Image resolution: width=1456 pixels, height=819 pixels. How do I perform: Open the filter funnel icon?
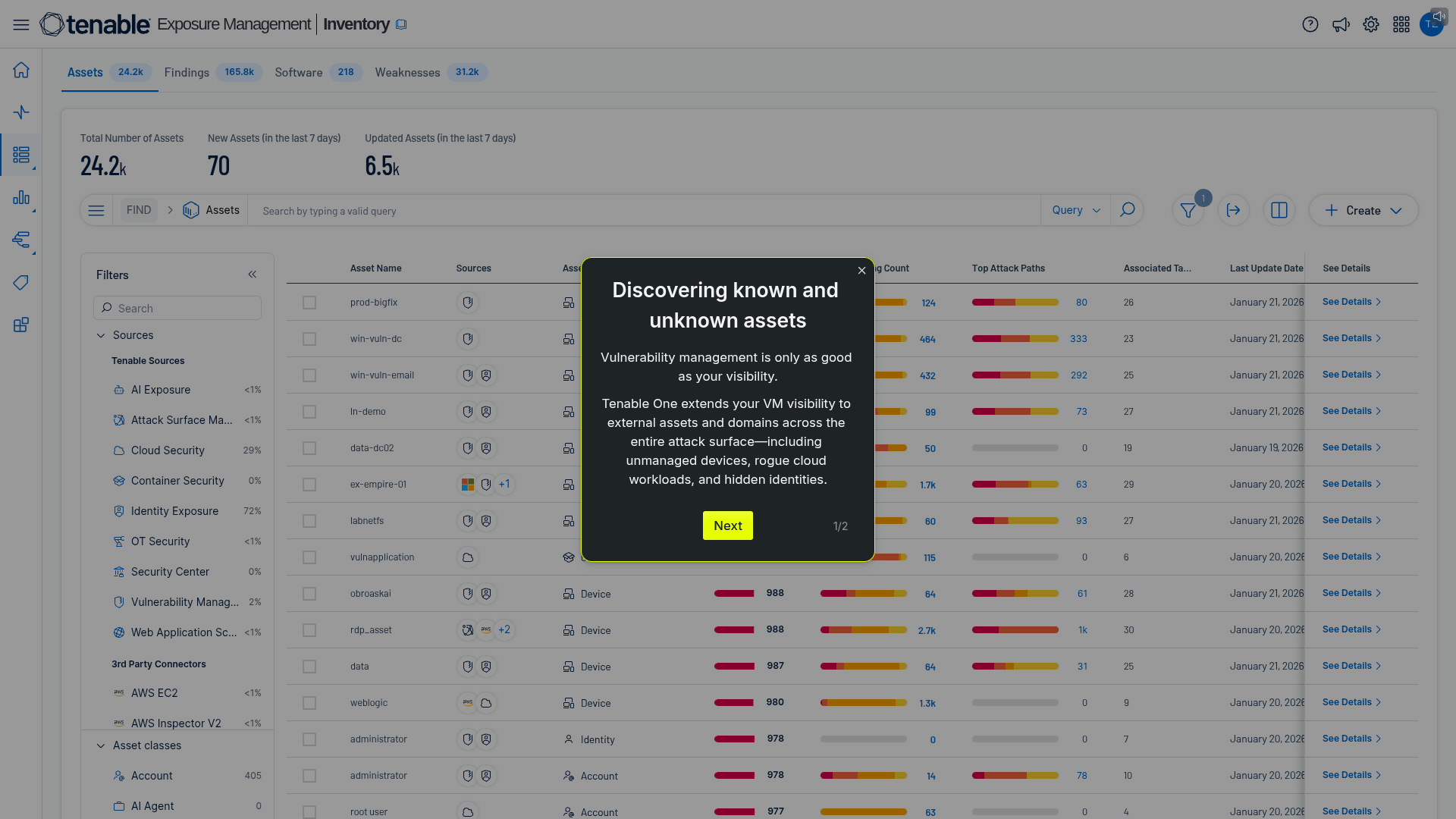[x=1188, y=211]
